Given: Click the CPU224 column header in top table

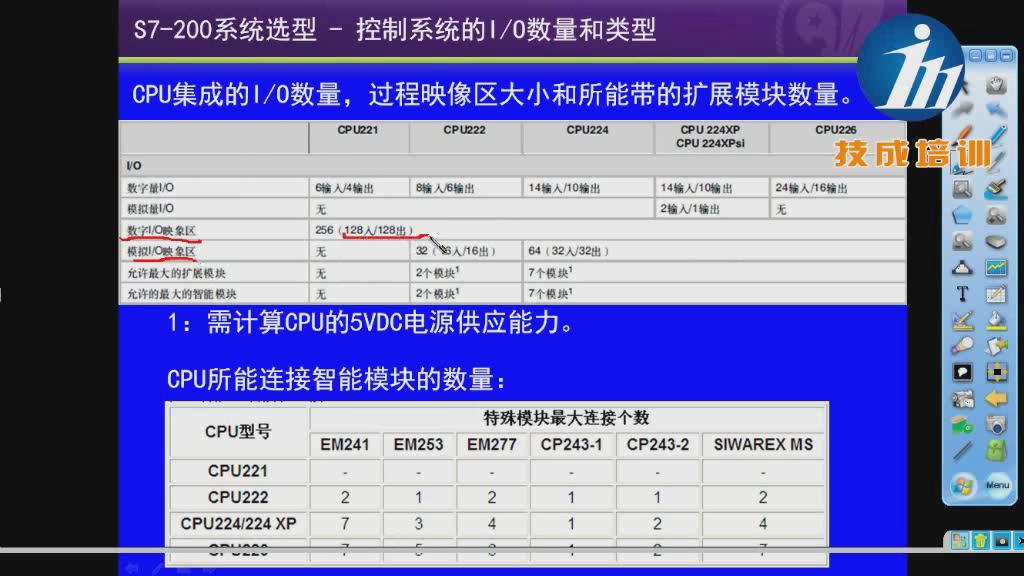Looking at the screenshot, I should (x=587, y=130).
